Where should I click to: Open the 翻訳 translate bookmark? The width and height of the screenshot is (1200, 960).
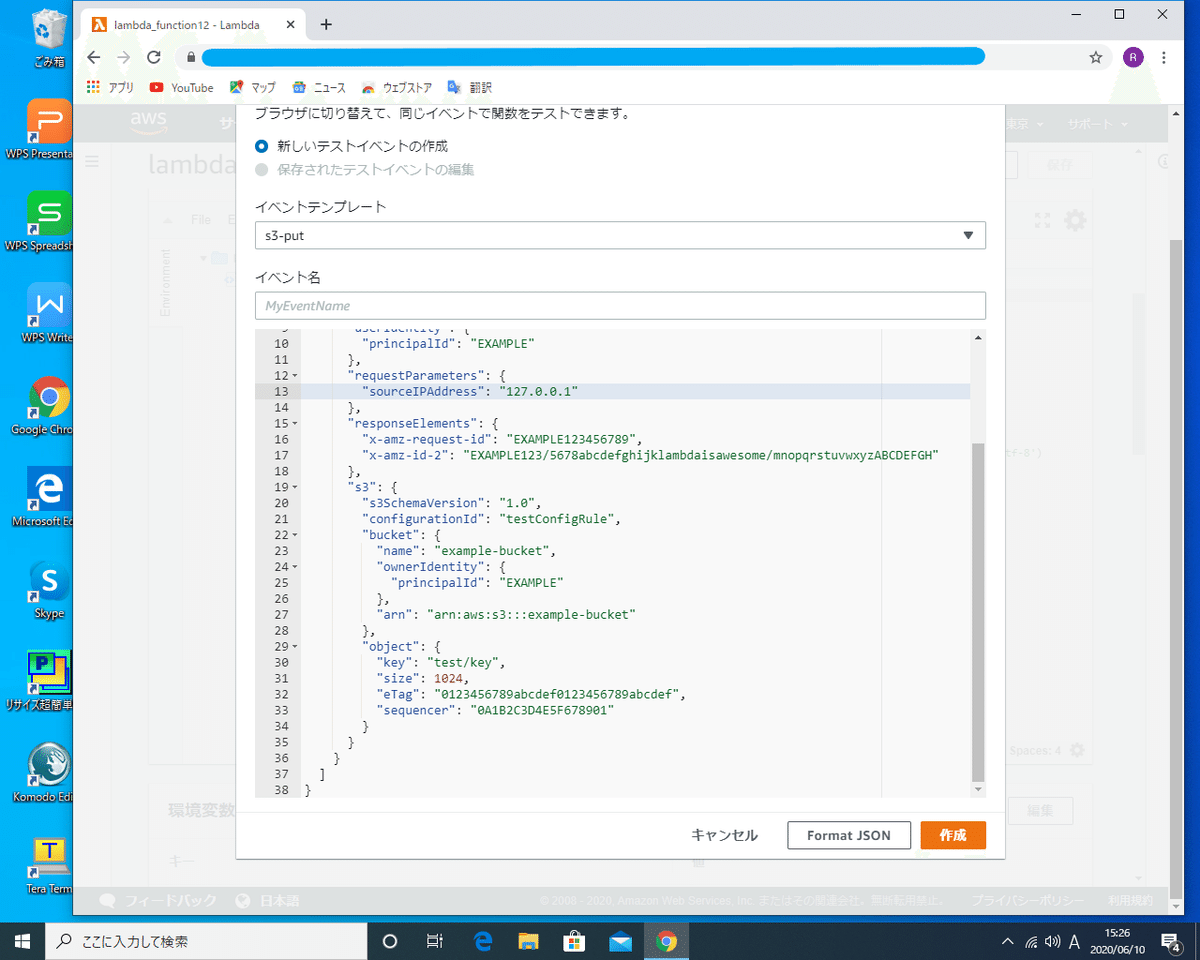pos(469,88)
